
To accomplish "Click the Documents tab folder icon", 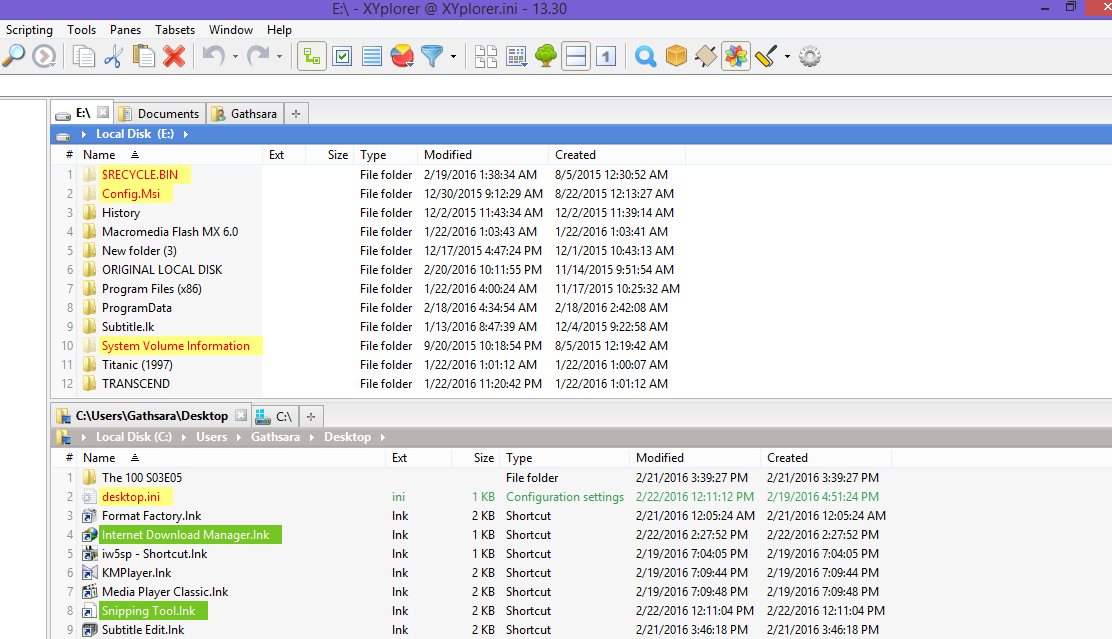I will (x=126, y=113).
